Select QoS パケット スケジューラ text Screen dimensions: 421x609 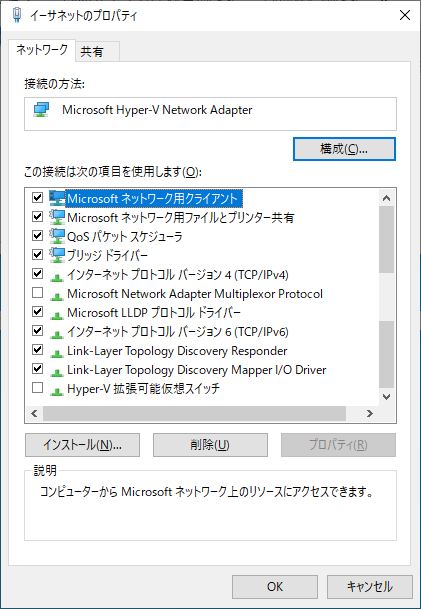pyautogui.click(x=125, y=237)
